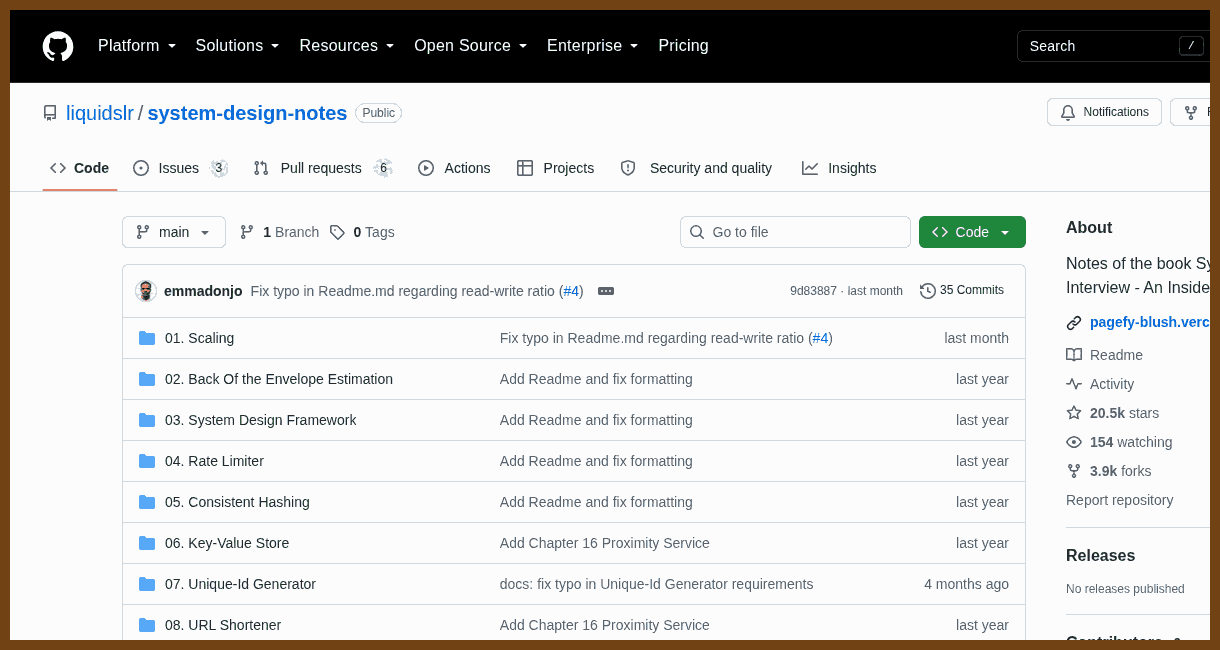Image resolution: width=1220 pixels, height=650 pixels.
Task: Switch to the Code tab
Action: (80, 168)
